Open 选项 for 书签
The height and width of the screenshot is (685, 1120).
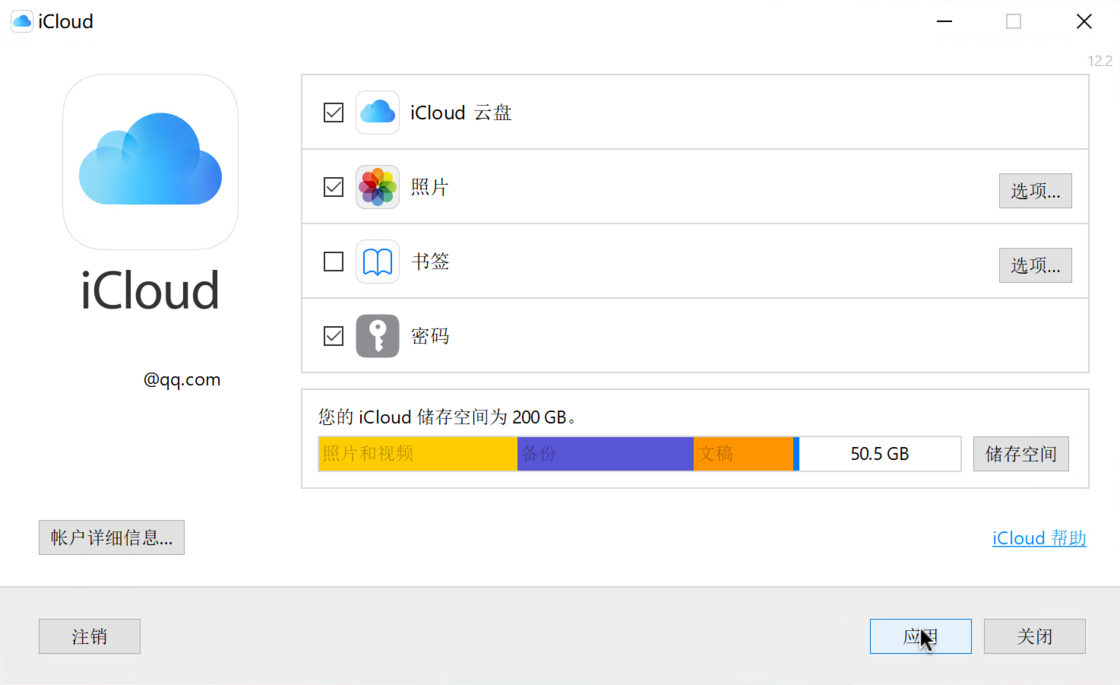(x=1035, y=264)
